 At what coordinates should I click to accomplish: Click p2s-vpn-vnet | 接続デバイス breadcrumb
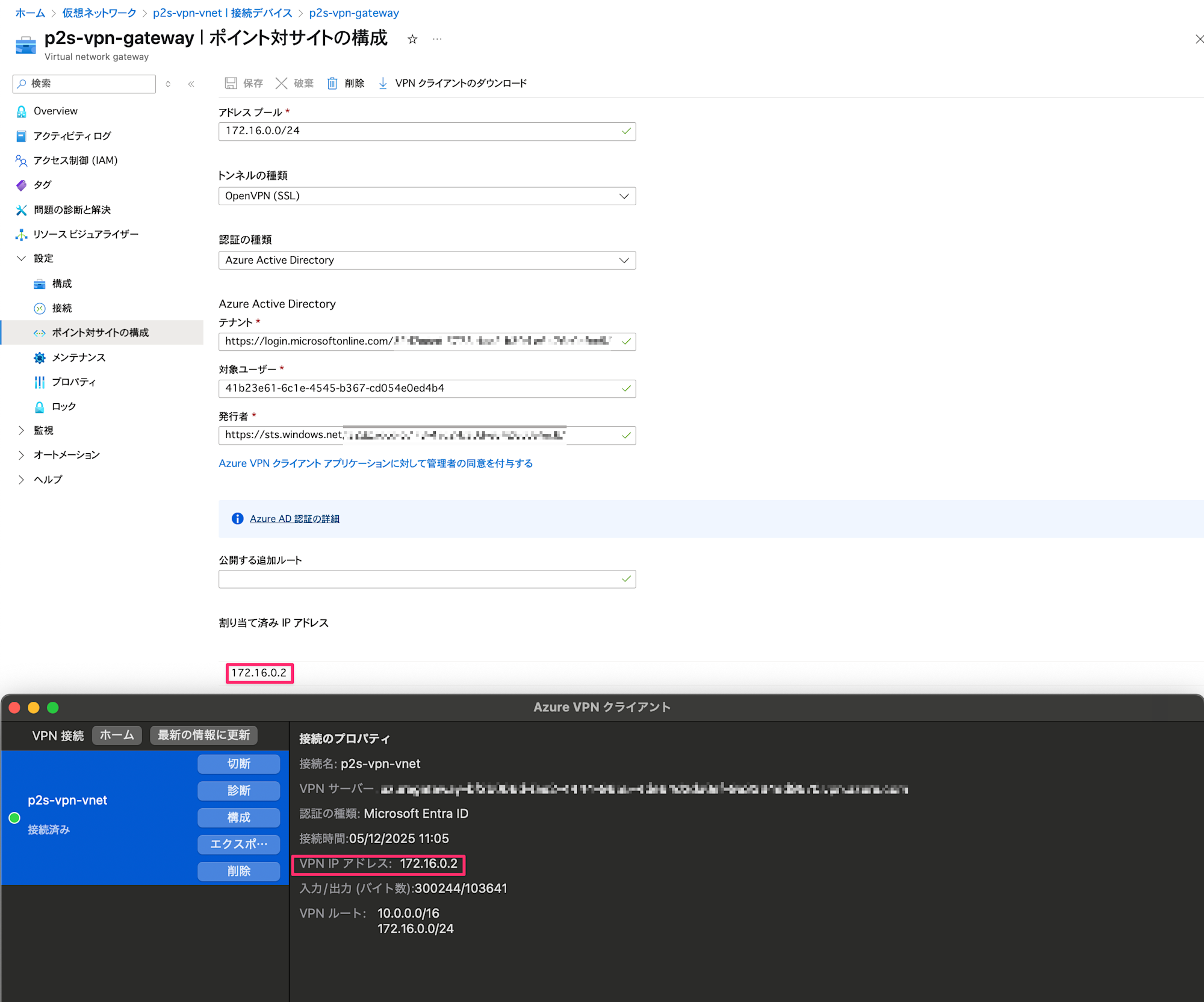click(x=223, y=13)
